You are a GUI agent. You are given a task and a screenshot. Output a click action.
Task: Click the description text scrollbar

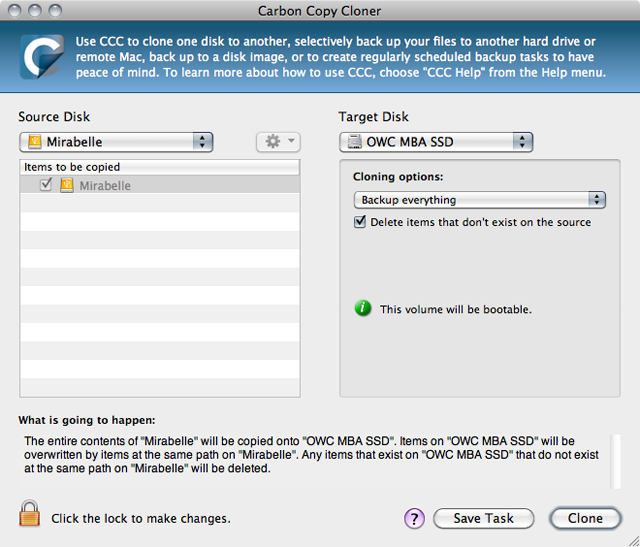click(616, 461)
